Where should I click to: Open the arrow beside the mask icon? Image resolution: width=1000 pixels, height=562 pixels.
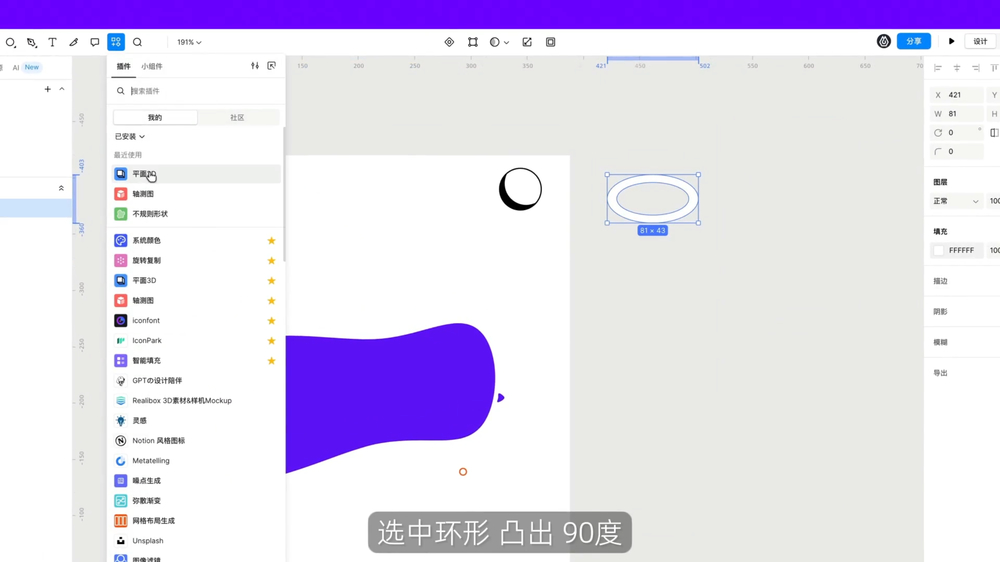pos(506,43)
